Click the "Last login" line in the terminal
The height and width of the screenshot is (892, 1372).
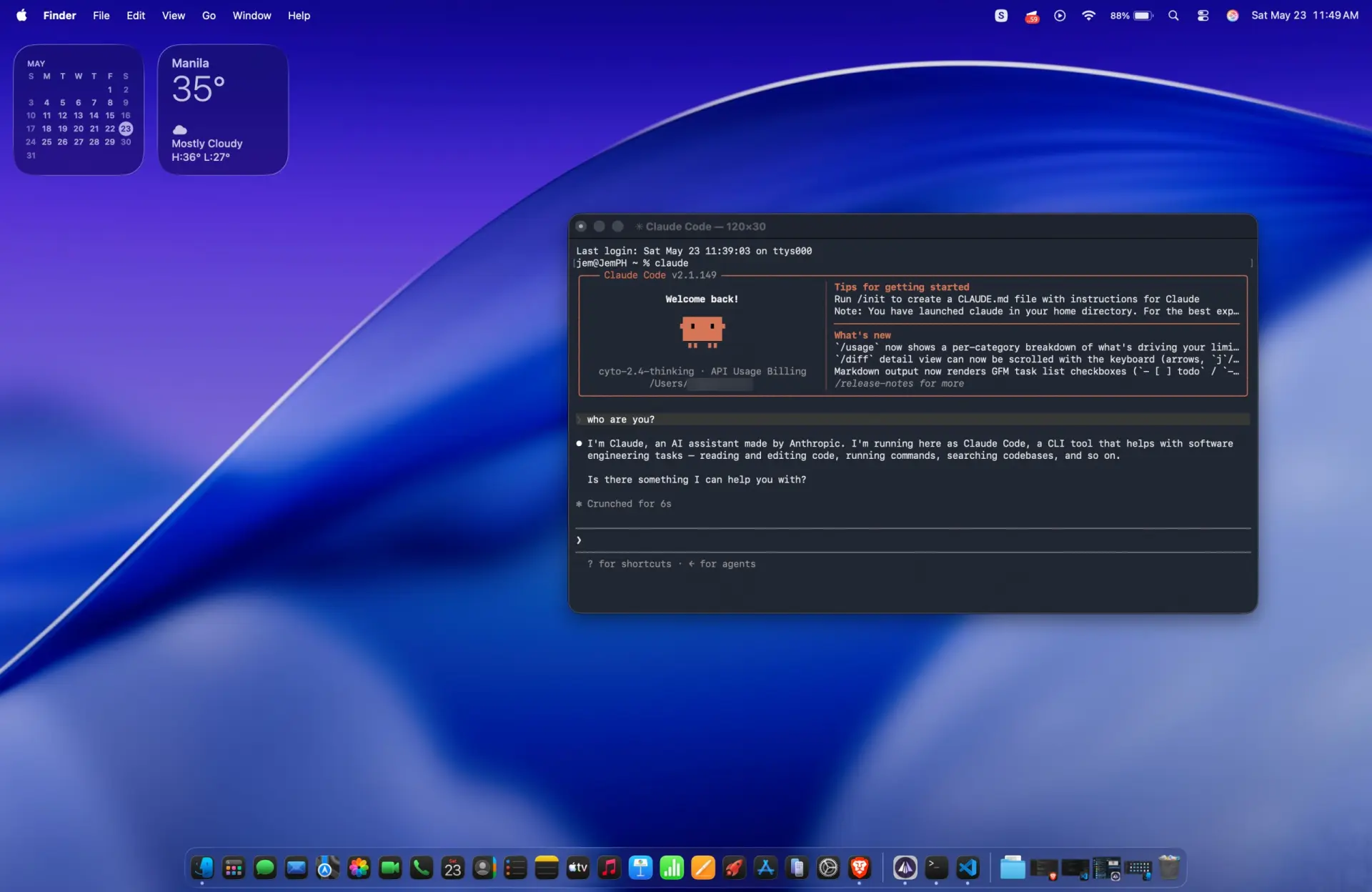coord(694,251)
